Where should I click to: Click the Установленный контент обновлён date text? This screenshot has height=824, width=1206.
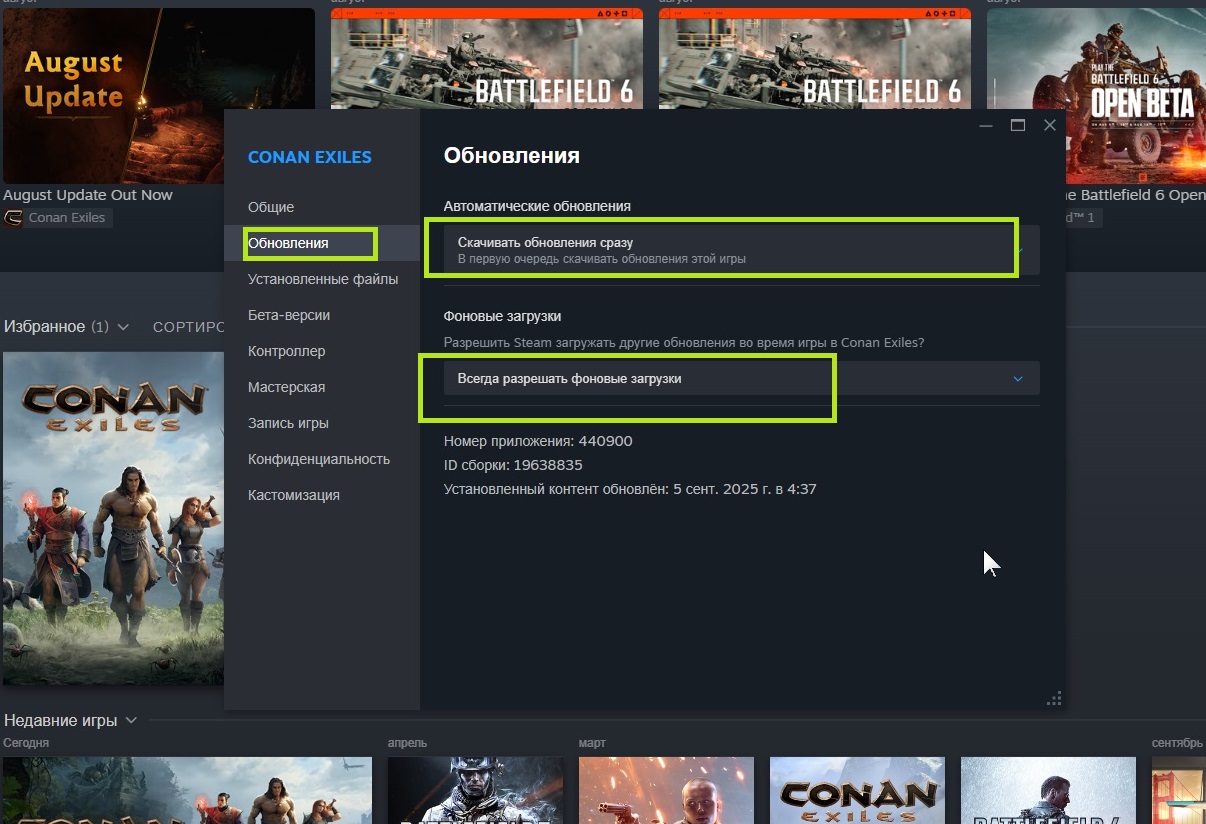click(630, 489)
